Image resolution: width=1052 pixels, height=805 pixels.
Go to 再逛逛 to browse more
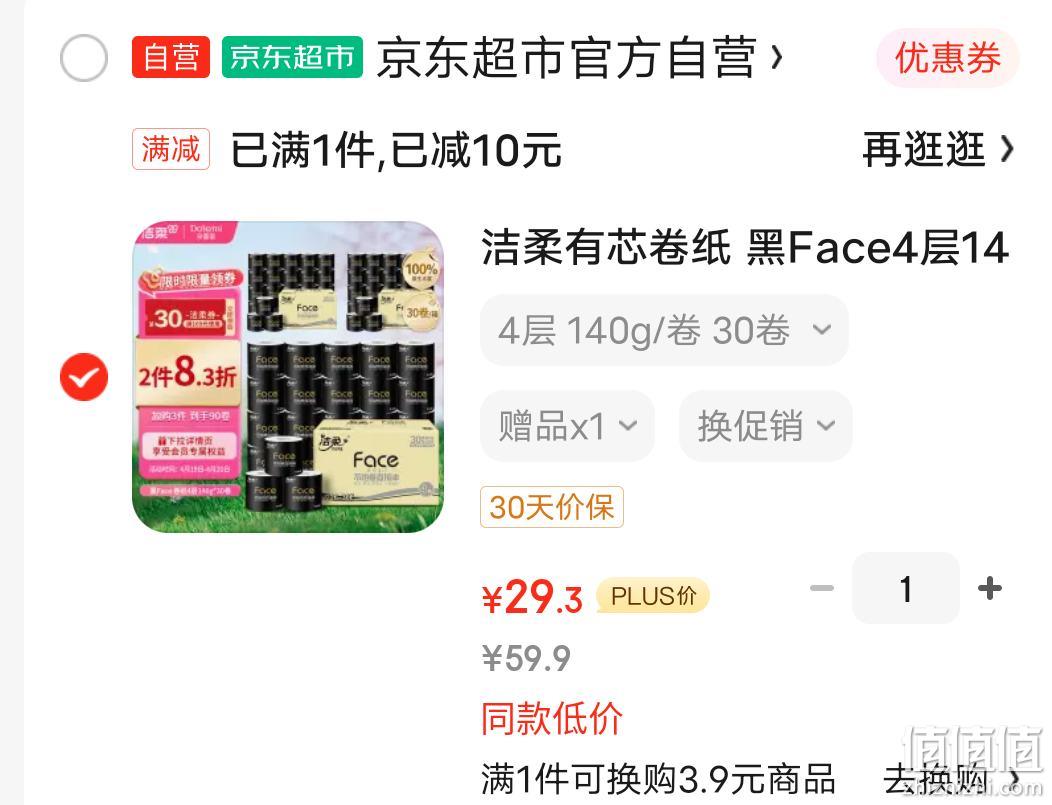click(x=938, y=149)
